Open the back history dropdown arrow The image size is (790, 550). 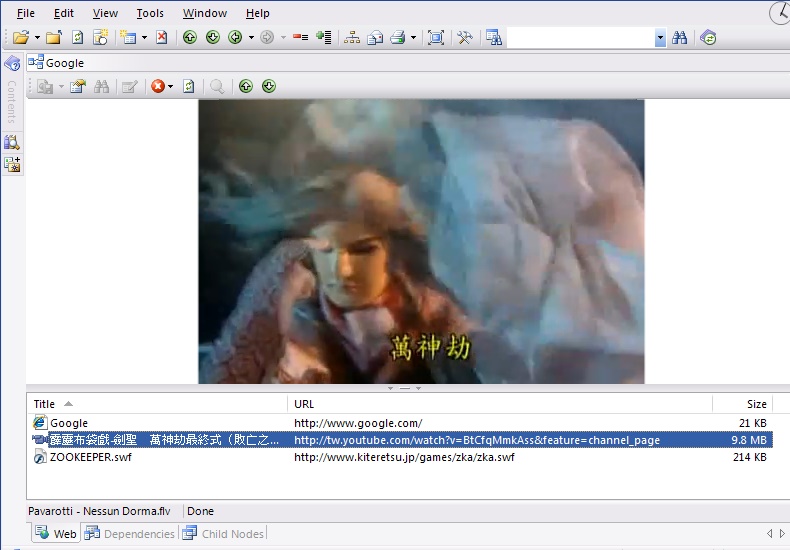[251, 37]
